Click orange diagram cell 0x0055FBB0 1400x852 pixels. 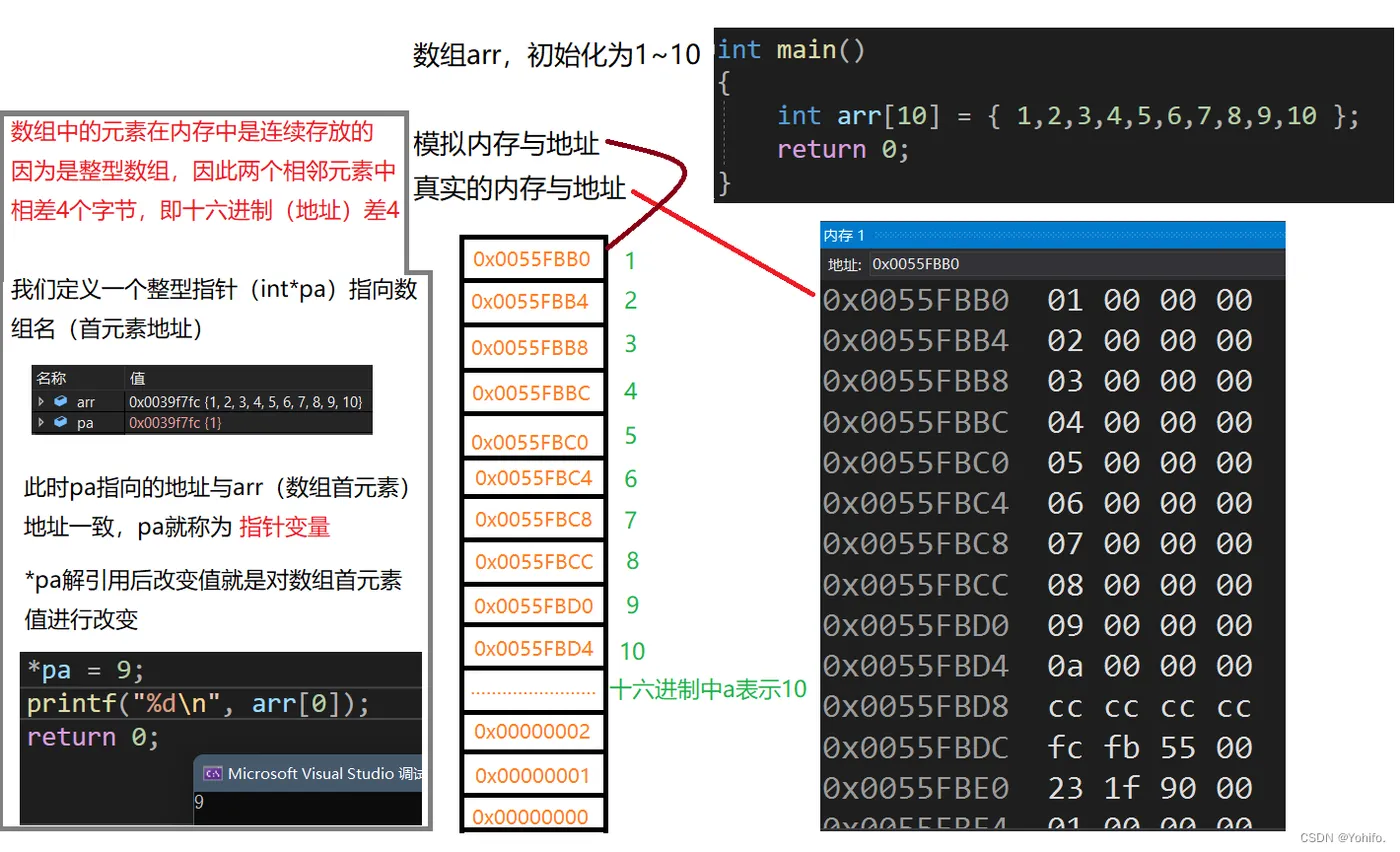coord(533,259)
